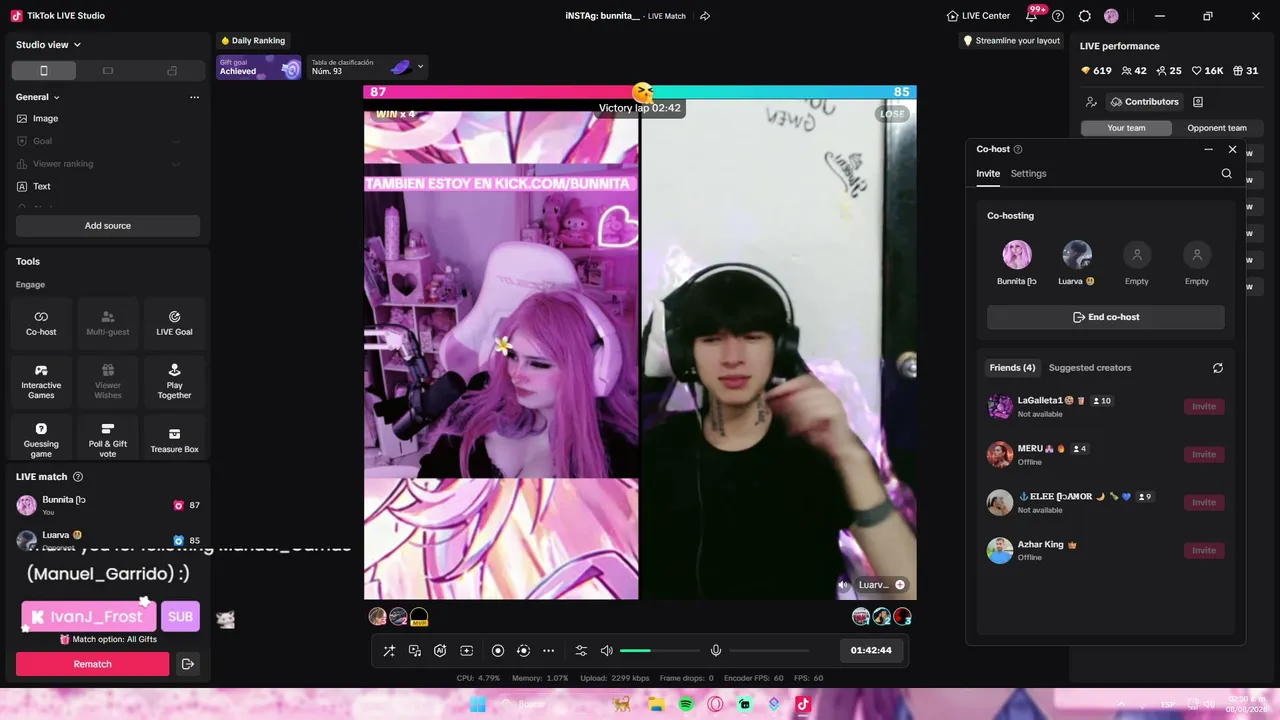Open the help question mark icon
Image resolution: width=1280 pixels, height=720 pixels.
tap(1058, 16)
